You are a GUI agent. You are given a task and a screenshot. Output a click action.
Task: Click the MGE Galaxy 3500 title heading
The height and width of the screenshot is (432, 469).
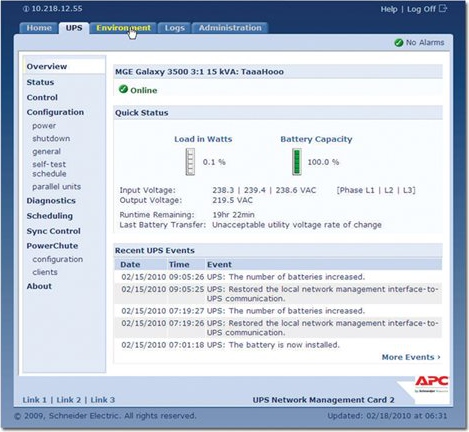click(199, 72)
